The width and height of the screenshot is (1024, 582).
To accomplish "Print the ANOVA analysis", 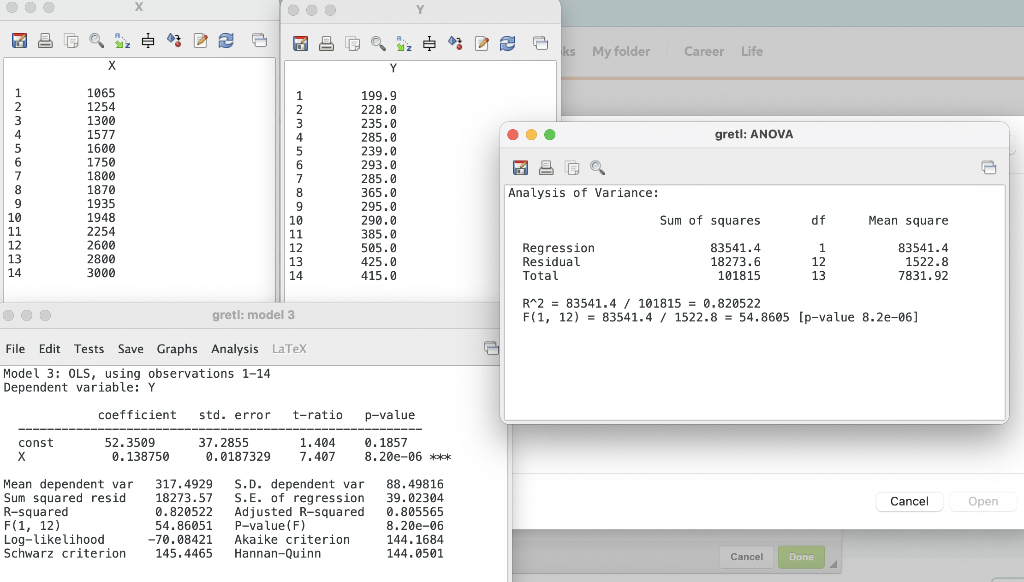I will click(545, 167).
